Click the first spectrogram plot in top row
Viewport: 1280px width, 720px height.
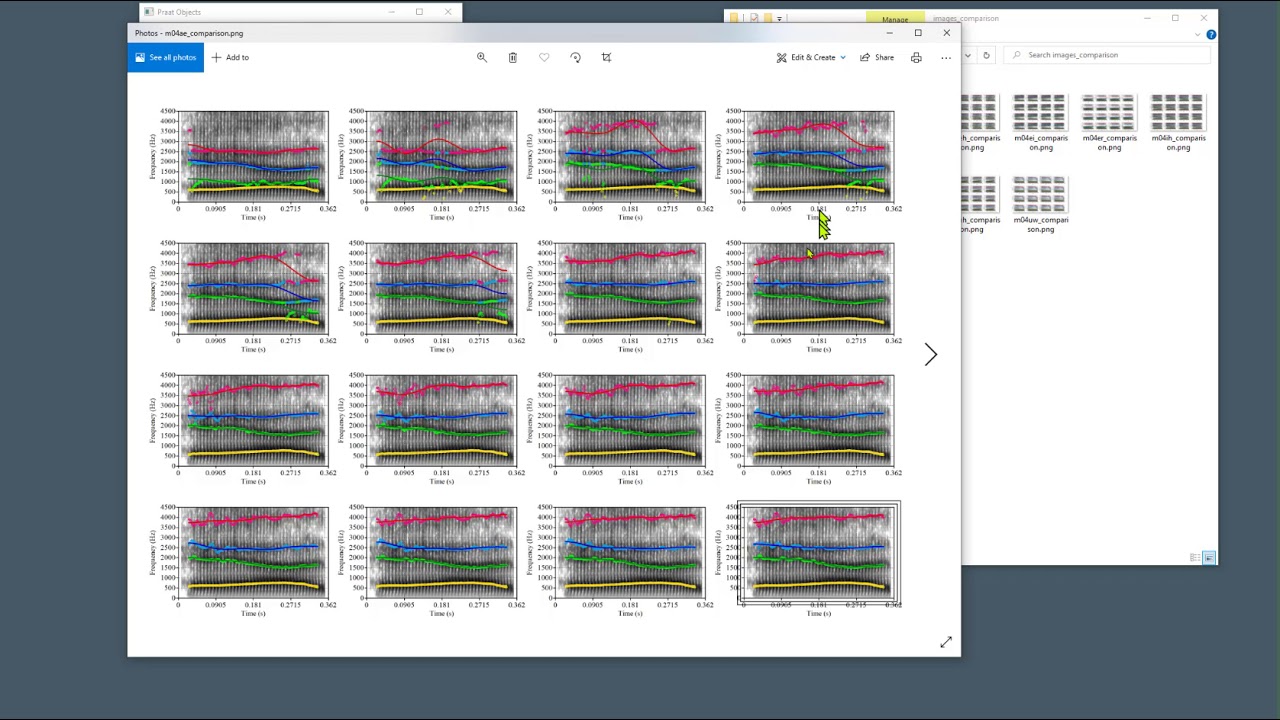253,156
